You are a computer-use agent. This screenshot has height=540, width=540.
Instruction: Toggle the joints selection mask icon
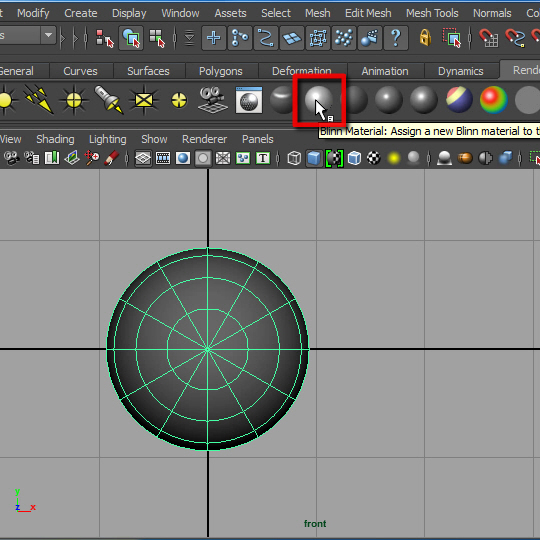(x=240, y=38)
